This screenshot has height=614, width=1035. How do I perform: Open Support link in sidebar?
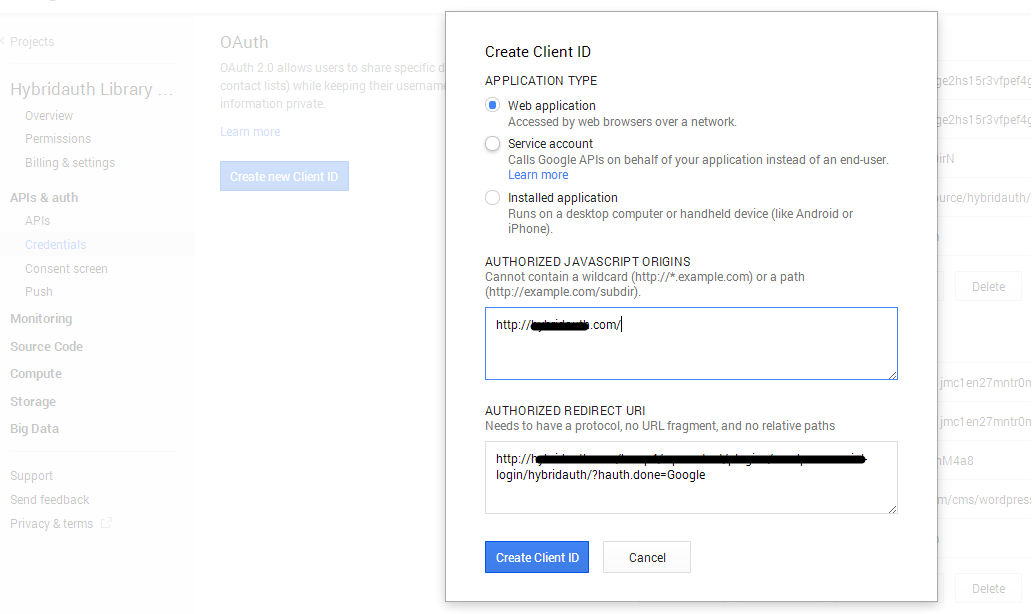31,476
